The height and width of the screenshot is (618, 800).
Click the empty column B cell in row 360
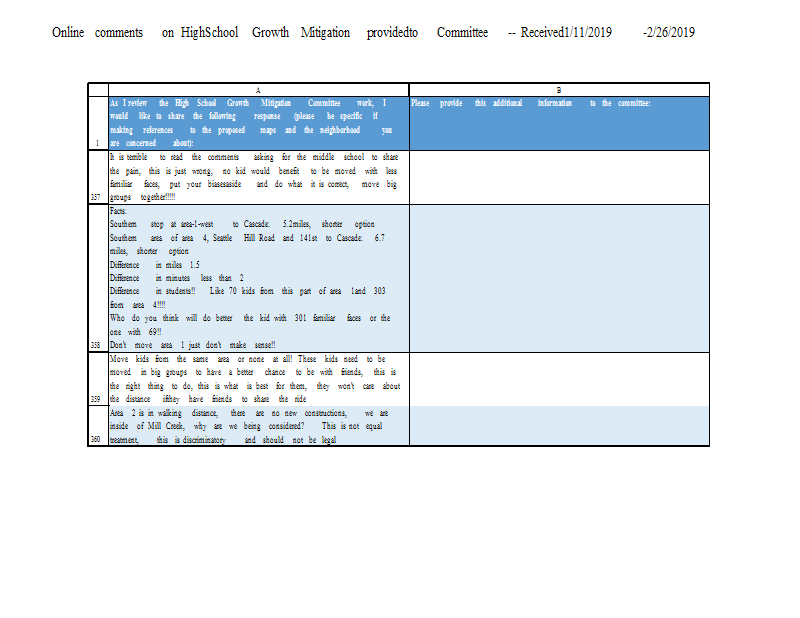click(x=559, y=426)
